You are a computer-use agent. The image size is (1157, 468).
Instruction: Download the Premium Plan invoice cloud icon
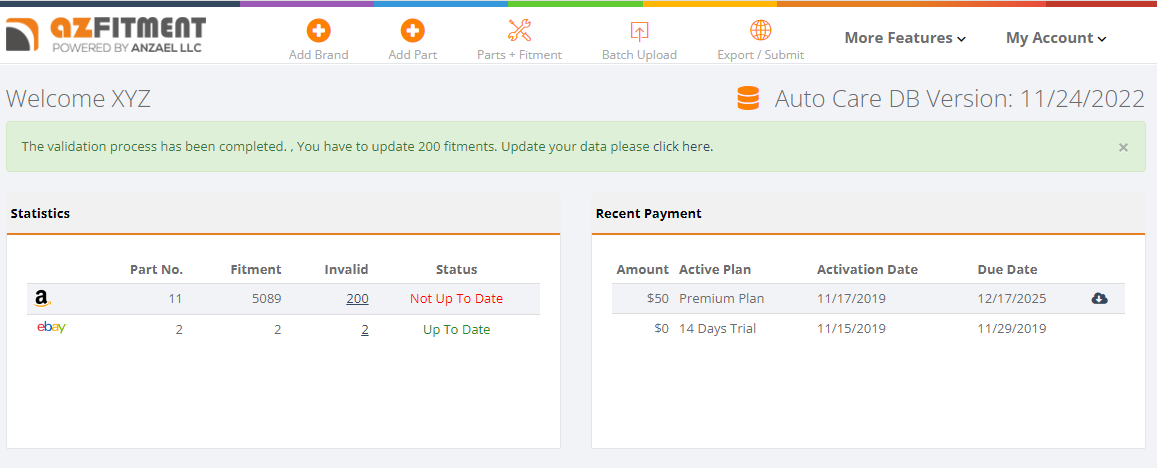click(1099, 298)
